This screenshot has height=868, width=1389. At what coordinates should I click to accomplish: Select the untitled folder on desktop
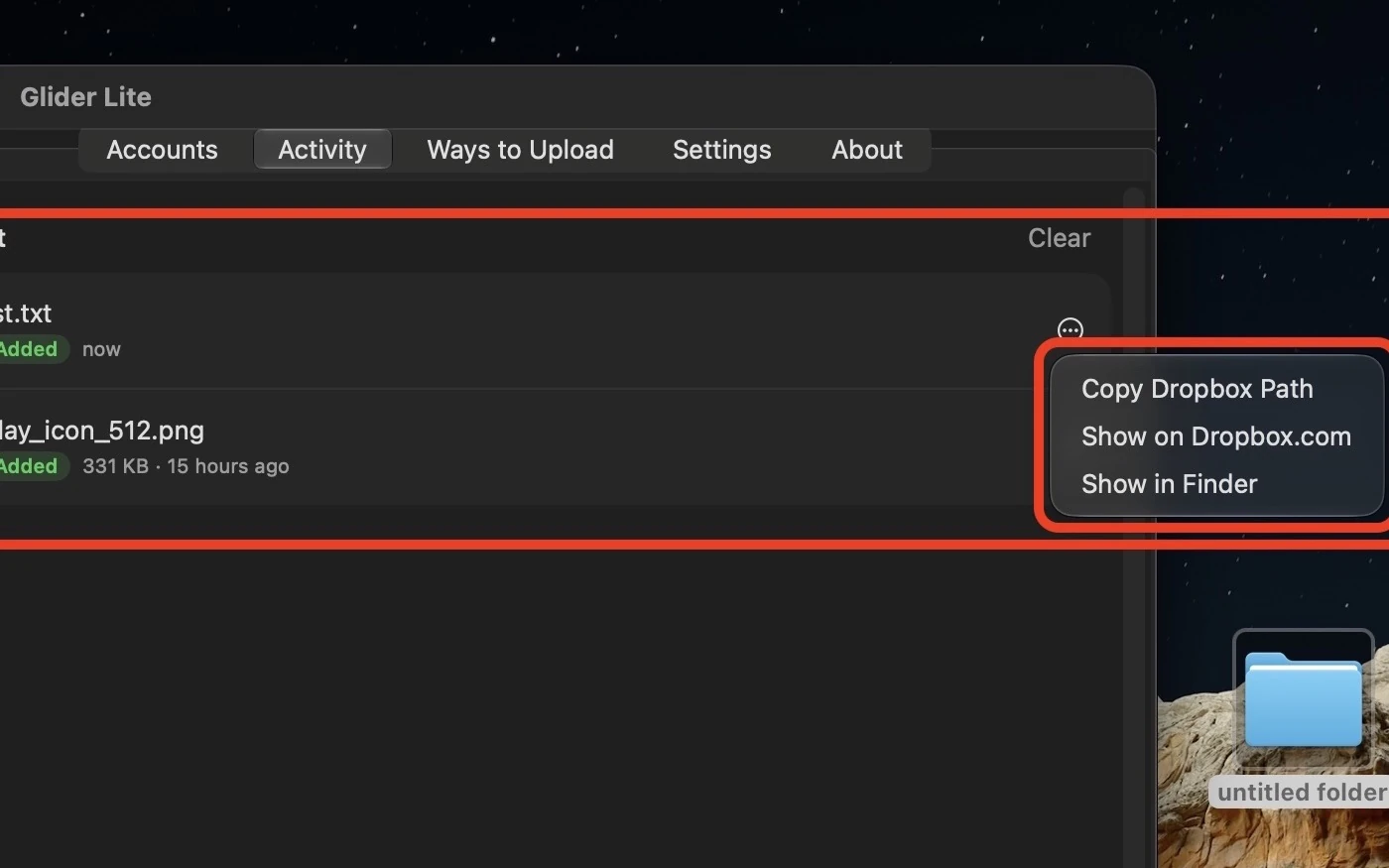(x=1303, y=700)
